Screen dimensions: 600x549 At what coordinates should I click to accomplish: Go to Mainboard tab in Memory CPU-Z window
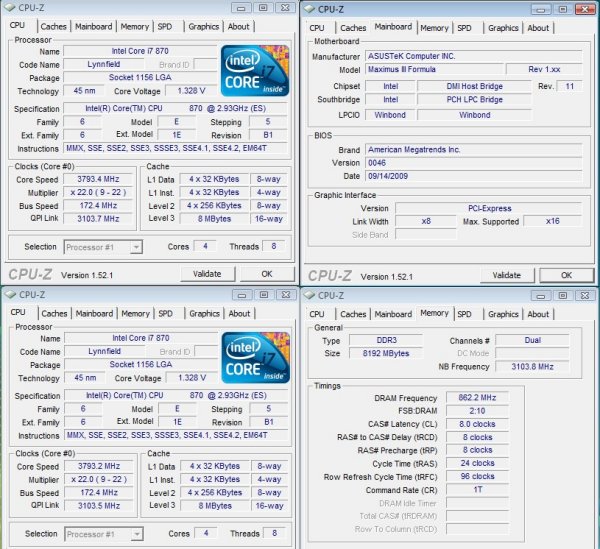tap(393, 314)
